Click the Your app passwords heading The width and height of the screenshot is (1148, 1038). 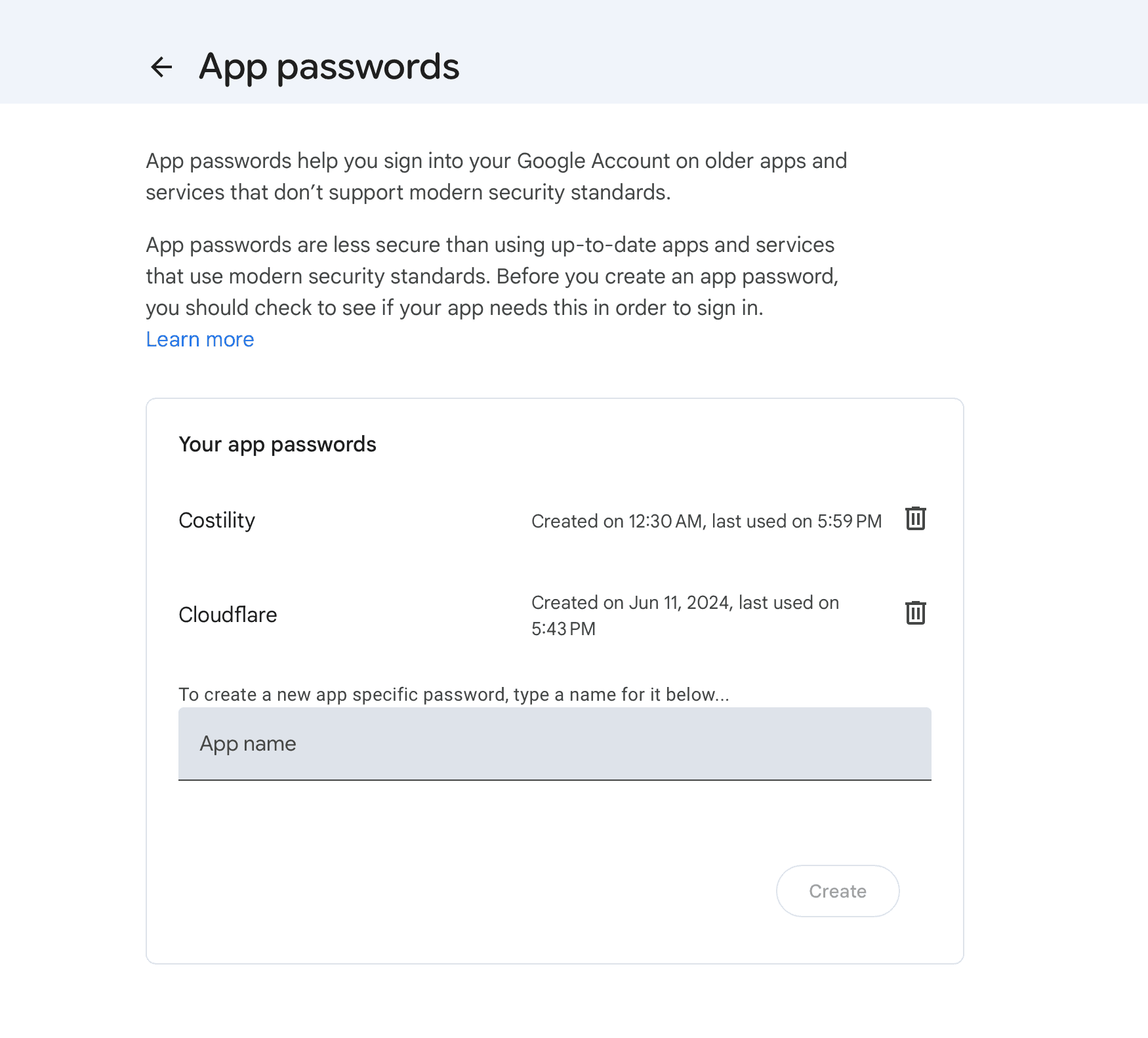(x=277, y=444)
